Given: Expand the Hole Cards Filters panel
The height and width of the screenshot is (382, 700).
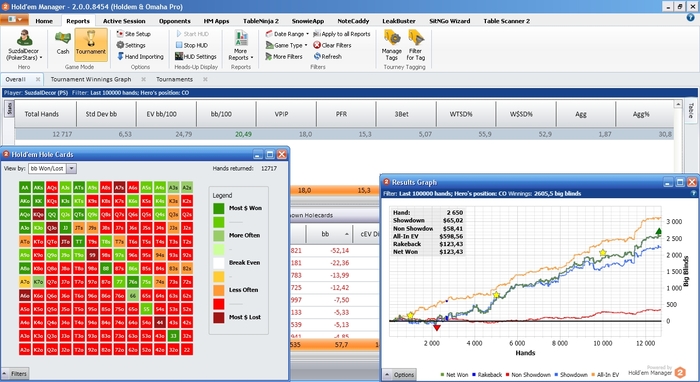Looking at the screenshot, I should [x=15, y=374].
